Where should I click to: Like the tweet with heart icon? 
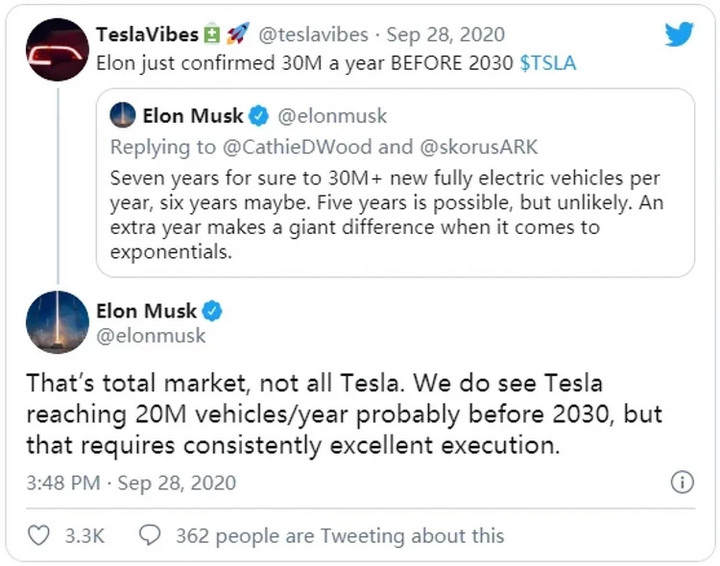(x=39, y=535)
